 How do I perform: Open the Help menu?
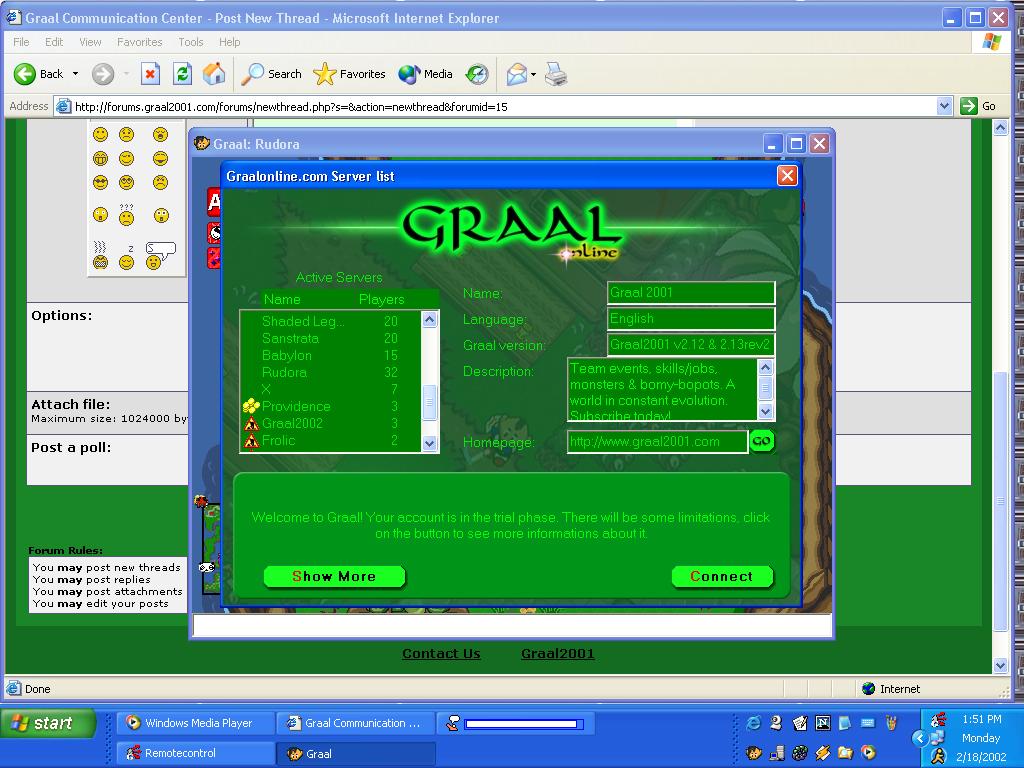(229, 42)
